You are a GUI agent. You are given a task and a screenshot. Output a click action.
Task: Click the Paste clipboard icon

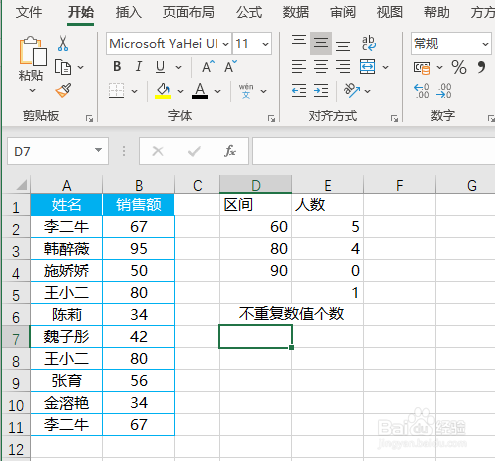click(x=33, y=51)
